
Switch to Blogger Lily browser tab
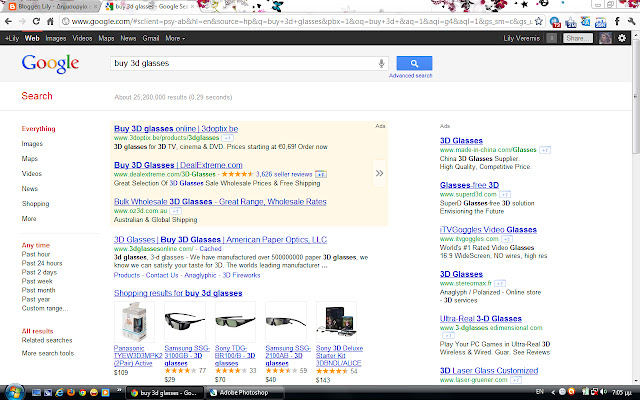(51, 7)
